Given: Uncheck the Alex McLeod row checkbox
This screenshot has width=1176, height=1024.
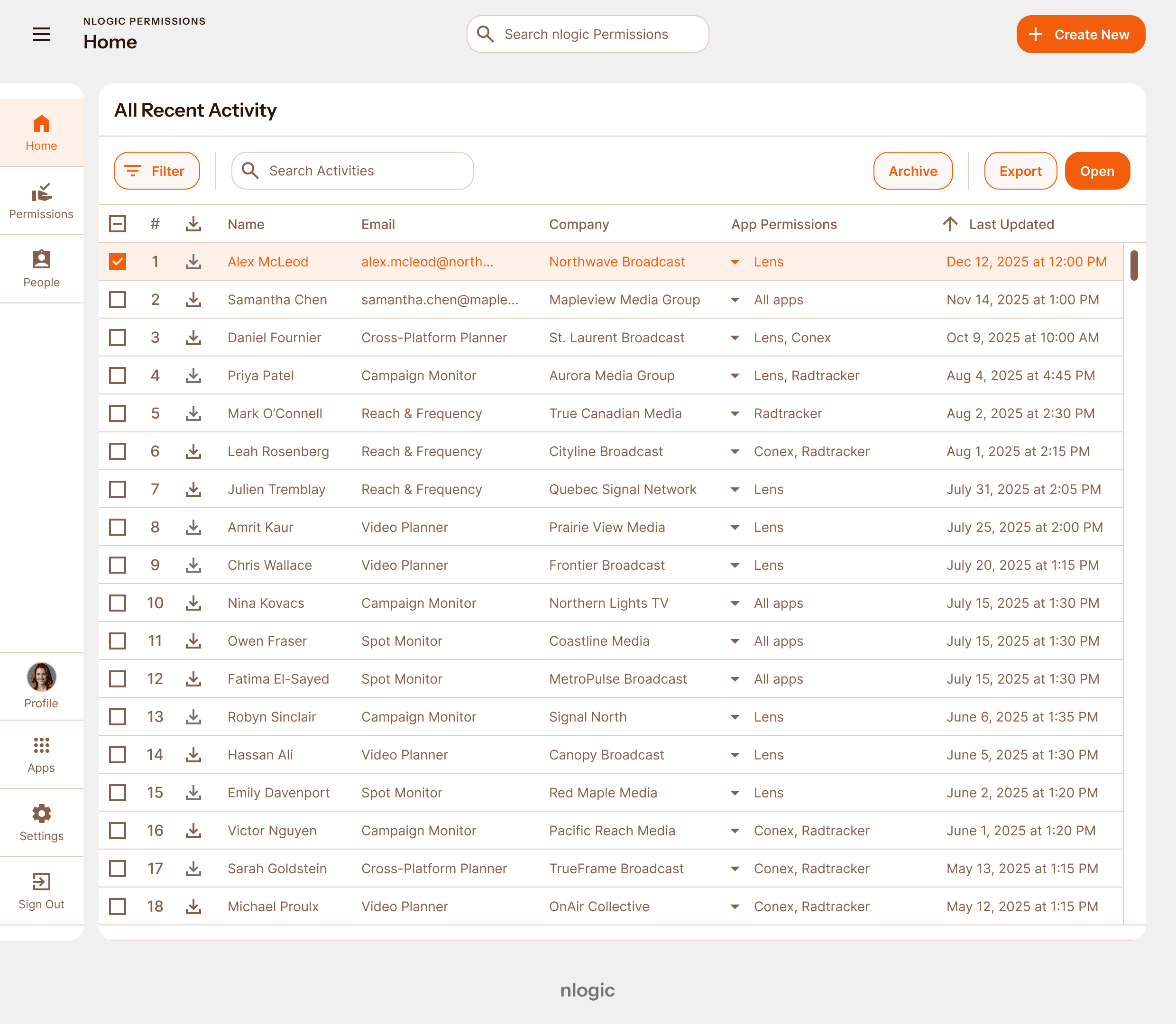Looking at the screenshot, I should 118,262.
